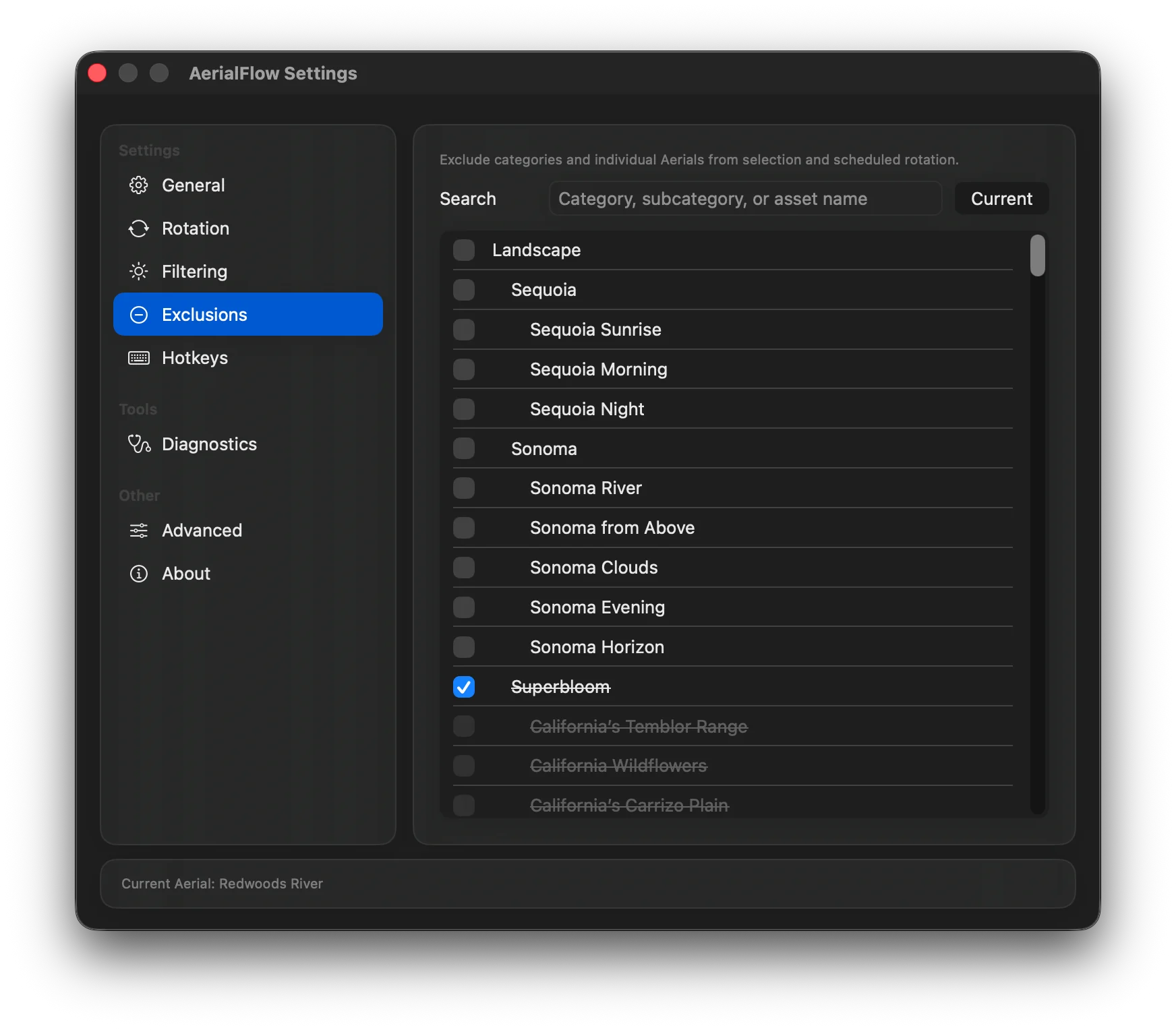Open the Diagnostics section in sidebar
This screenshot has width=1176, height=1030.
[209, 444]
